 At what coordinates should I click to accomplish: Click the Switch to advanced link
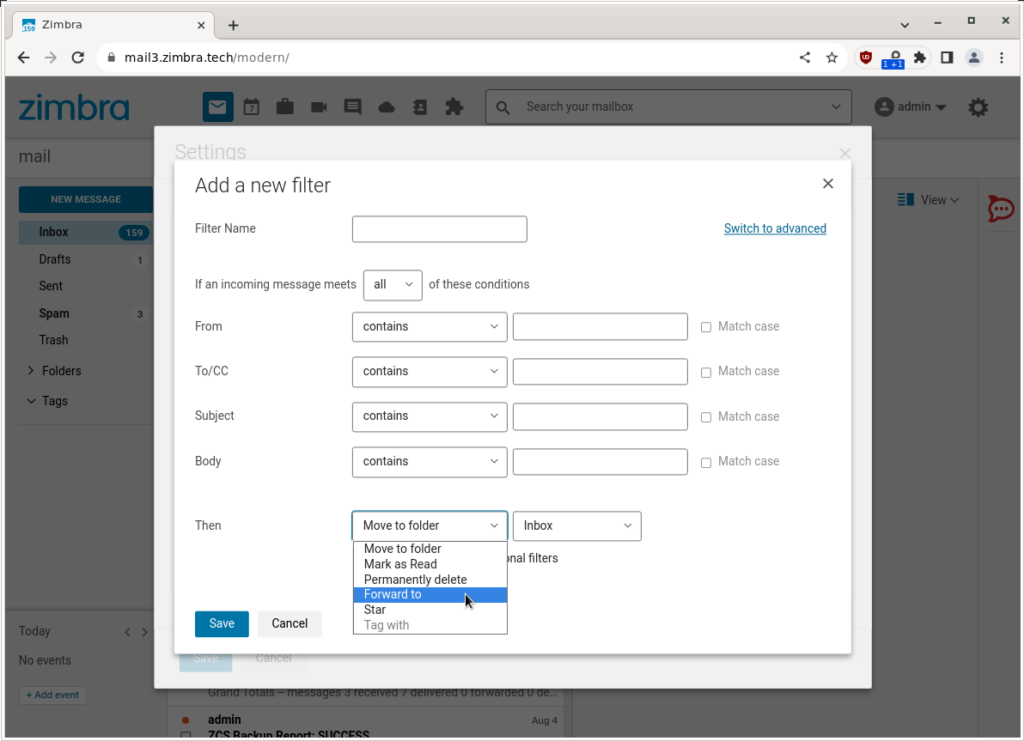(775, 228)
